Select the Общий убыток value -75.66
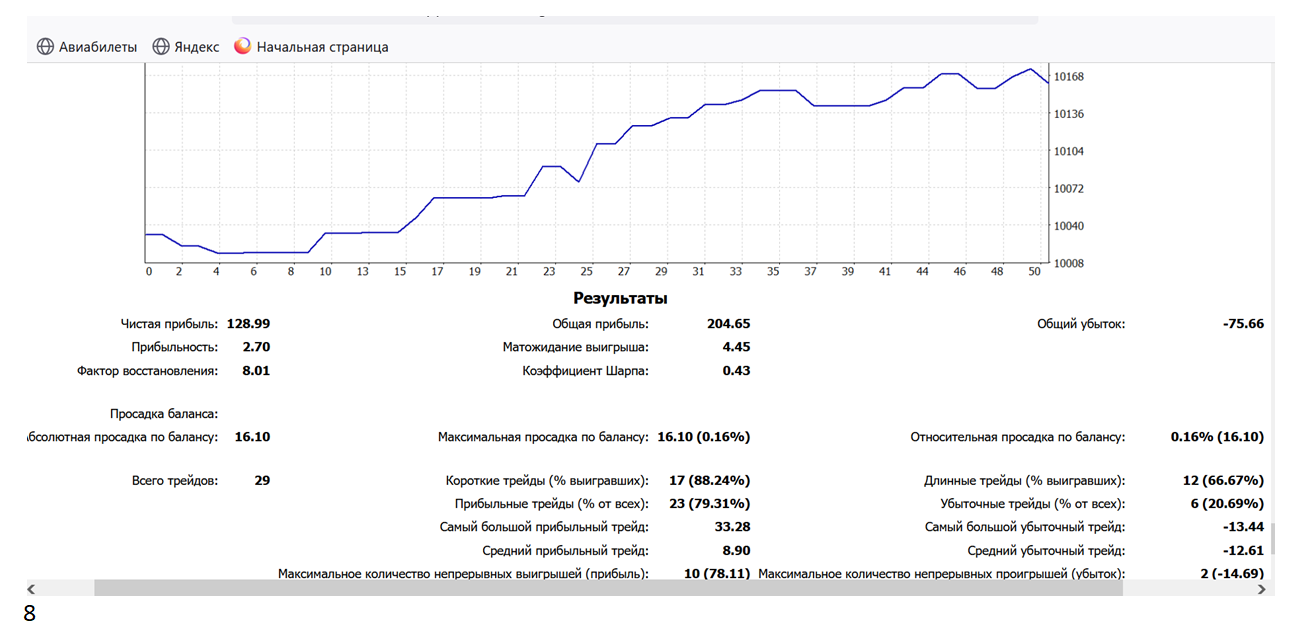The image size is (1306, 633). (x=1242, y=324)
